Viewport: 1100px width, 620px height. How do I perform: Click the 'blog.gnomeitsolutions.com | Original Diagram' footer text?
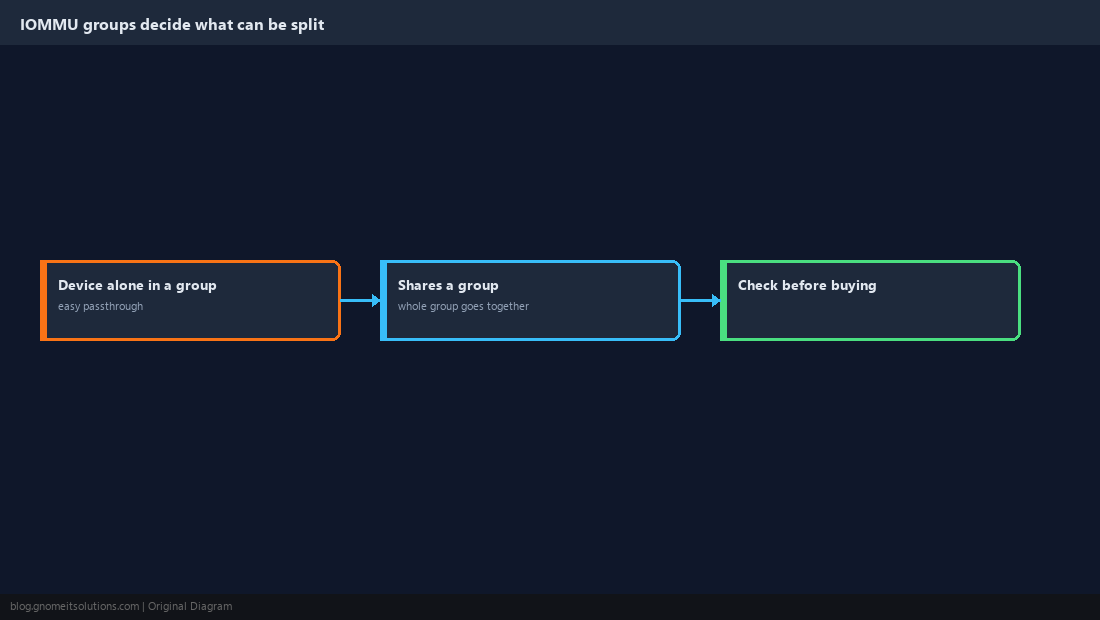(x=121, y=607)
